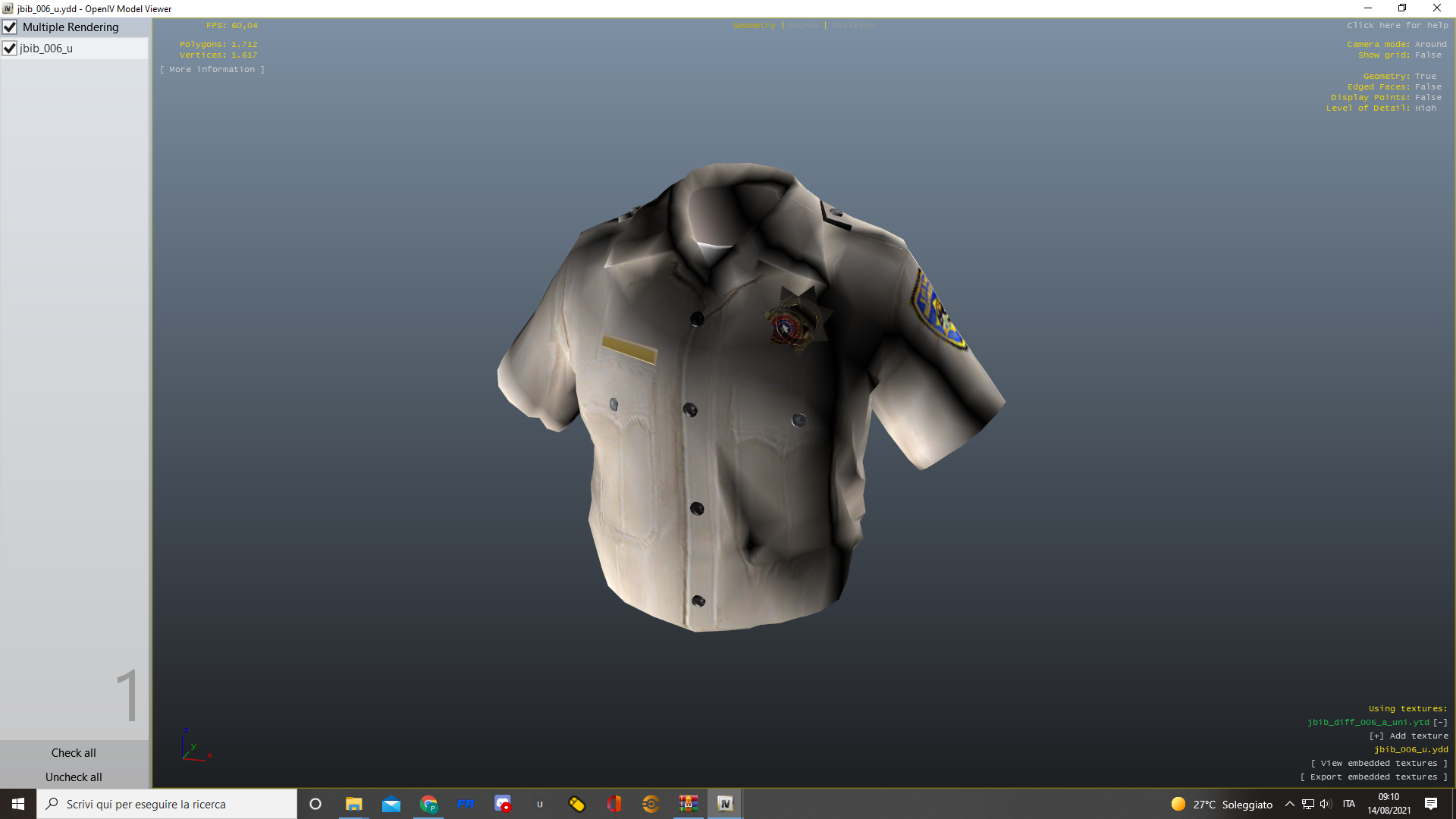Switch to the Skeleton tab

point(852,26)
